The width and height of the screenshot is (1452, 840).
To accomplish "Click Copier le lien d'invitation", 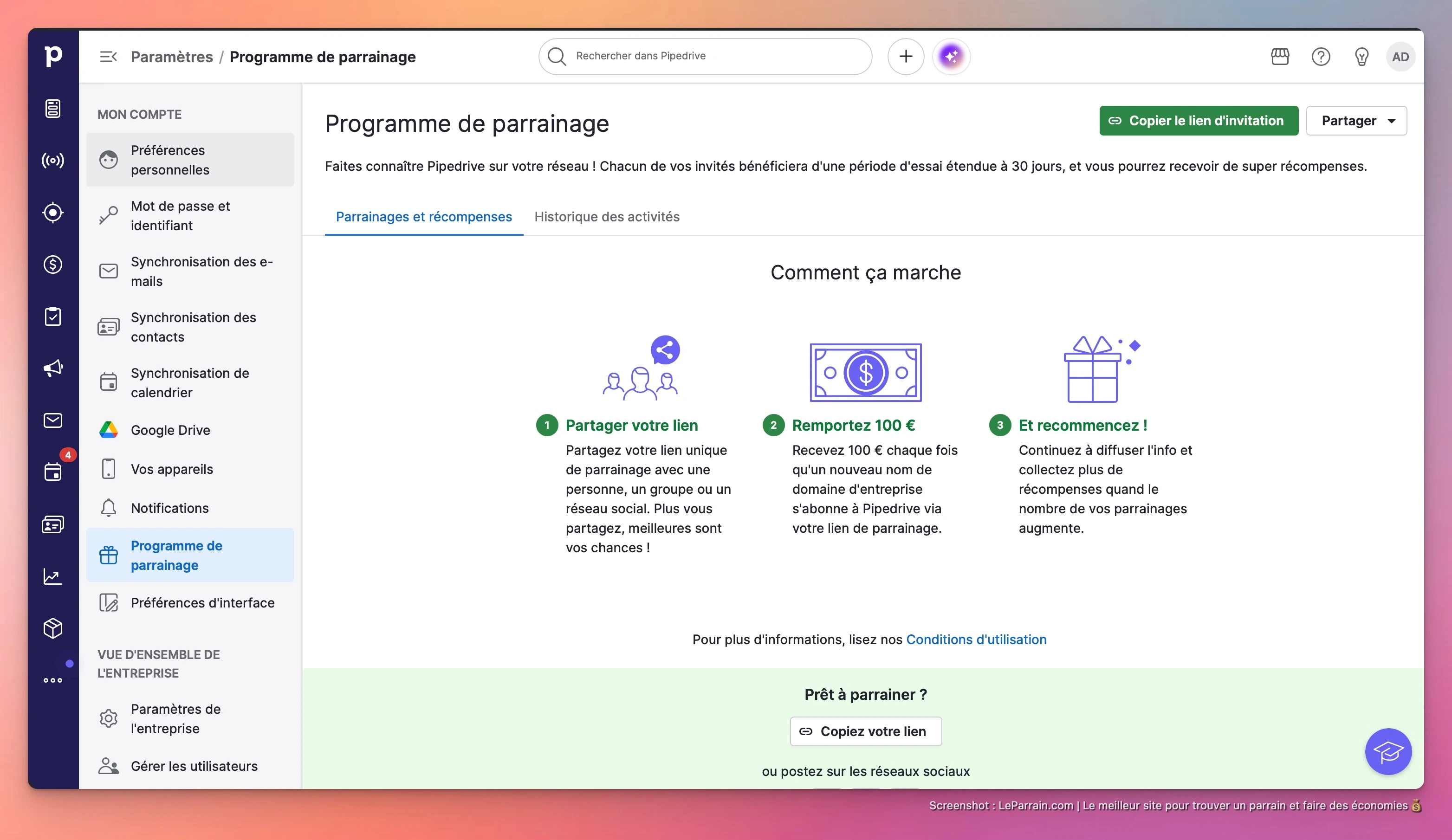I will coord(1198,120).
